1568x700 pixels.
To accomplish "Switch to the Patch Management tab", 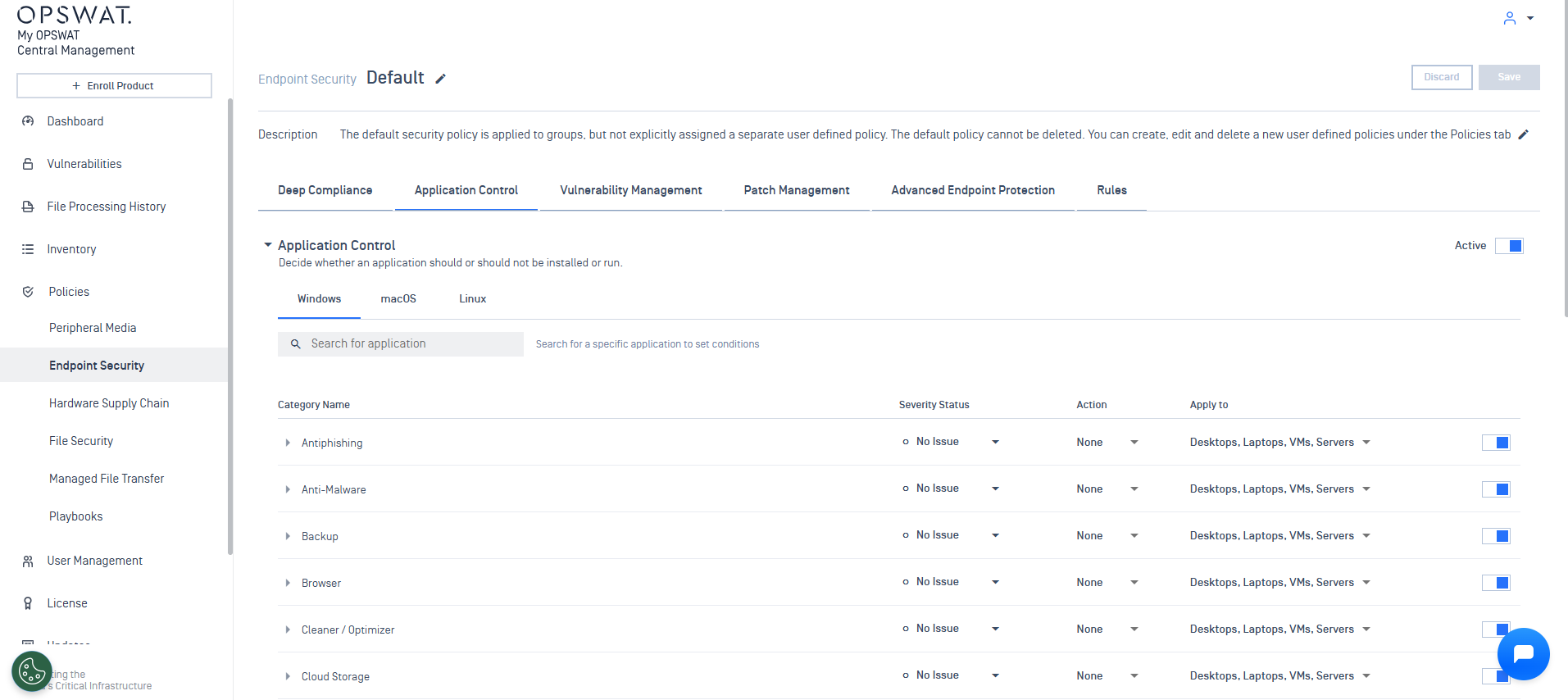I will coord(796,190).
